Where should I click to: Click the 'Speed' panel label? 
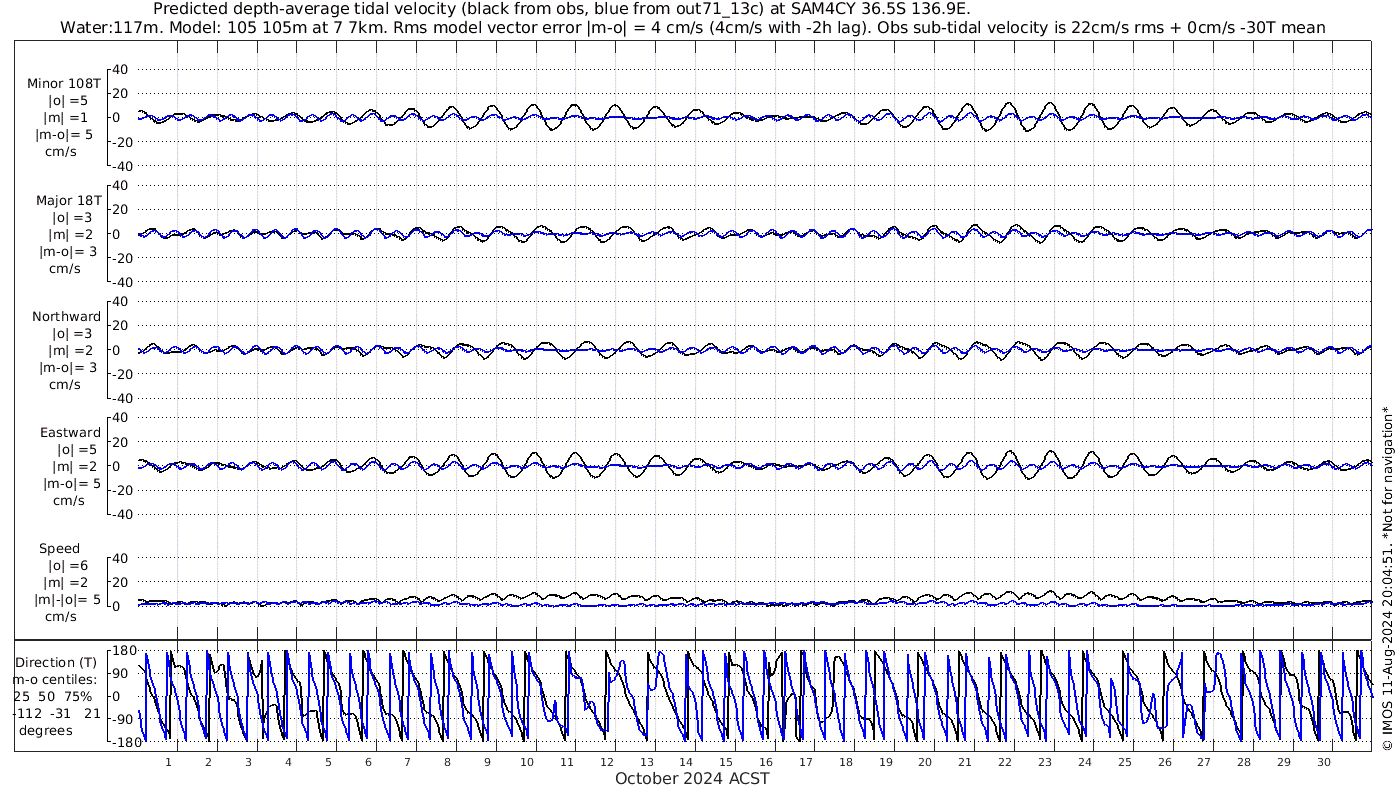point(60,549)
